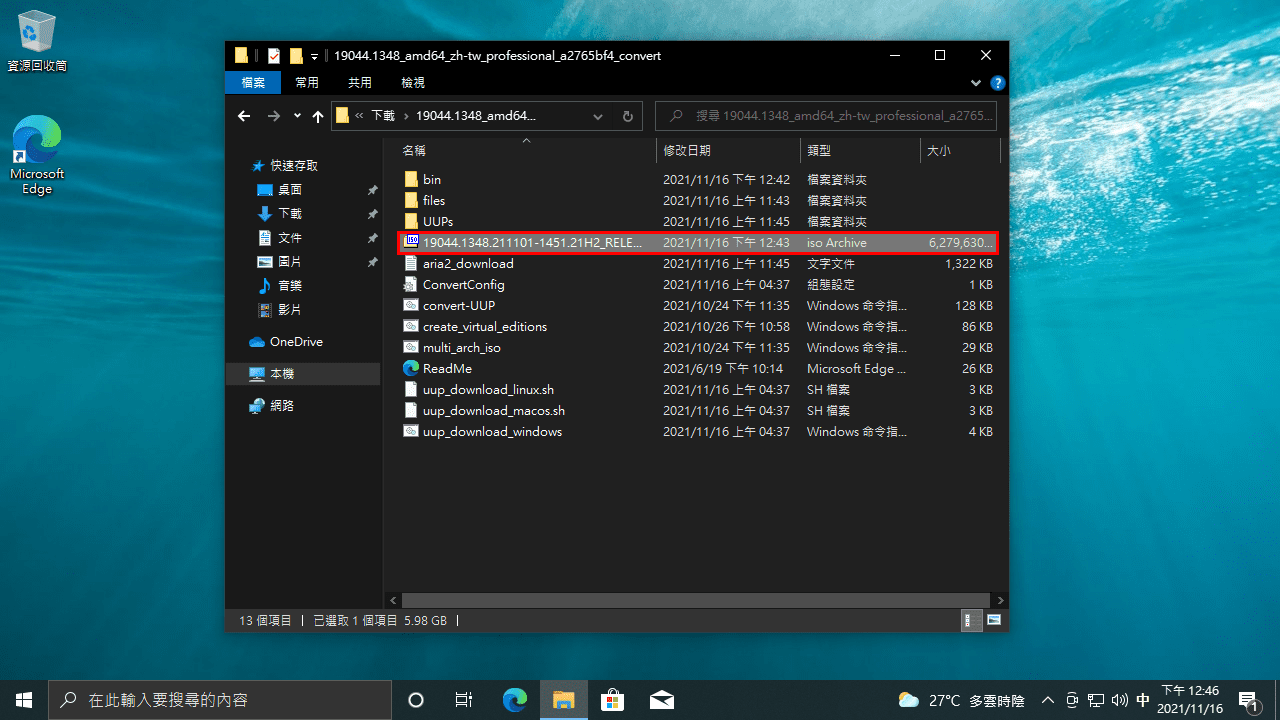The image size is (1280, 720).
Task: Select 本機 in the navigation pane
Action: (x=282, y=374)
